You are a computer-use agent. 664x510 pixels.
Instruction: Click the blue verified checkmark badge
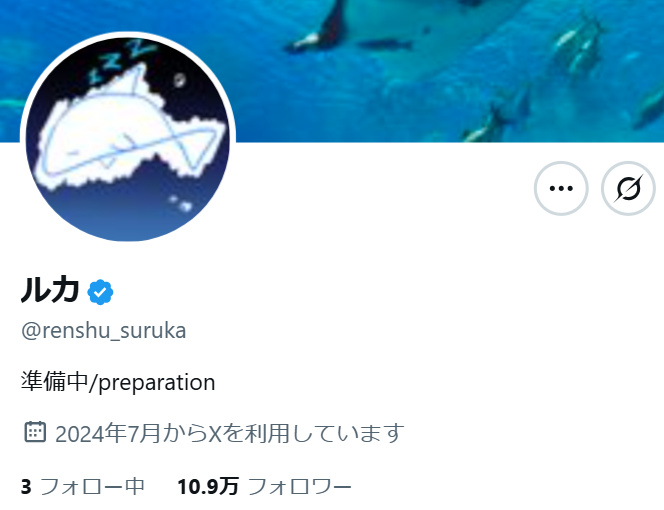point(100,292)
